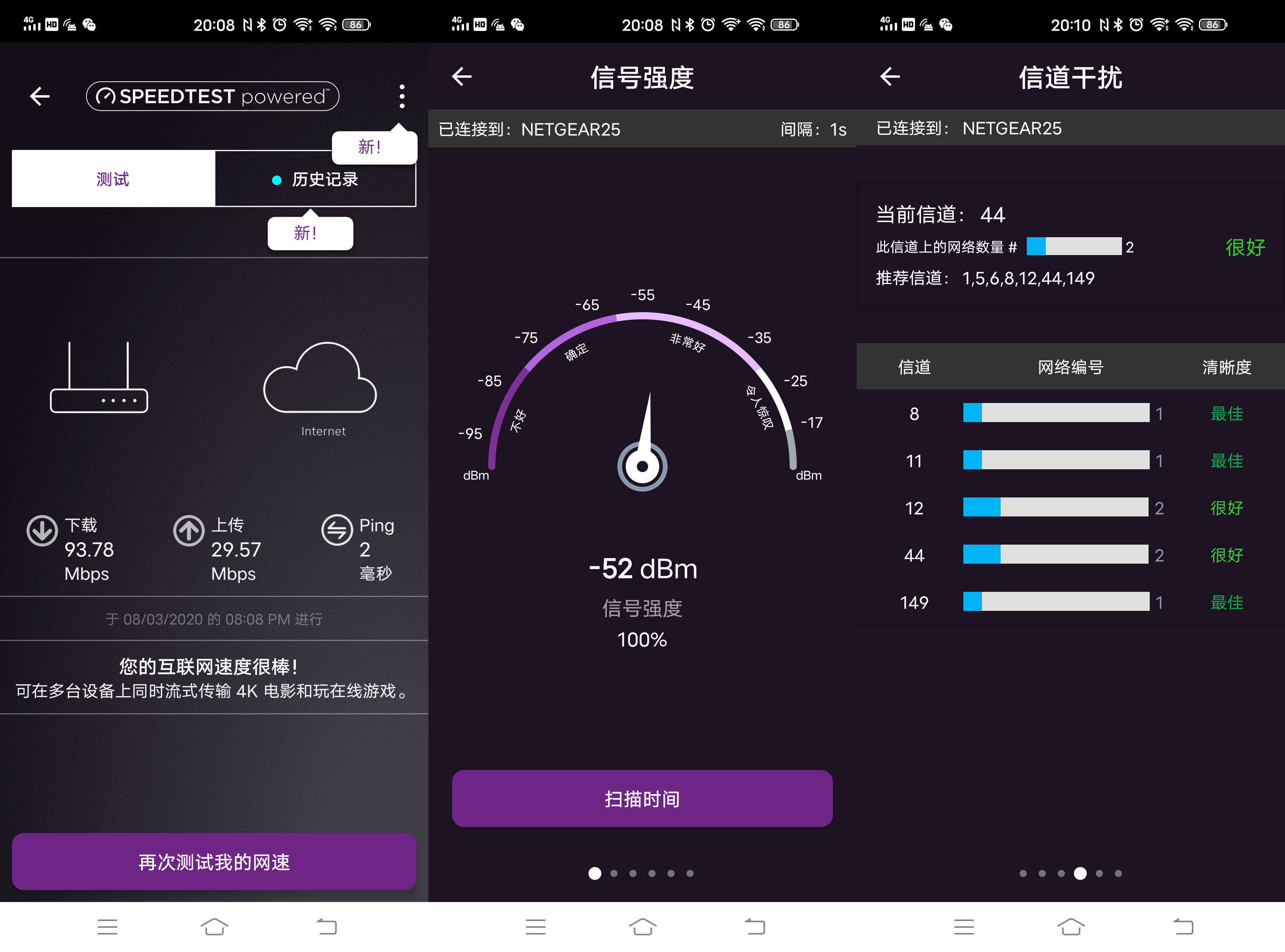Tap the 新! badge above 历史记录
This screenshot has width=1285, height=952.
pos(373,146)
